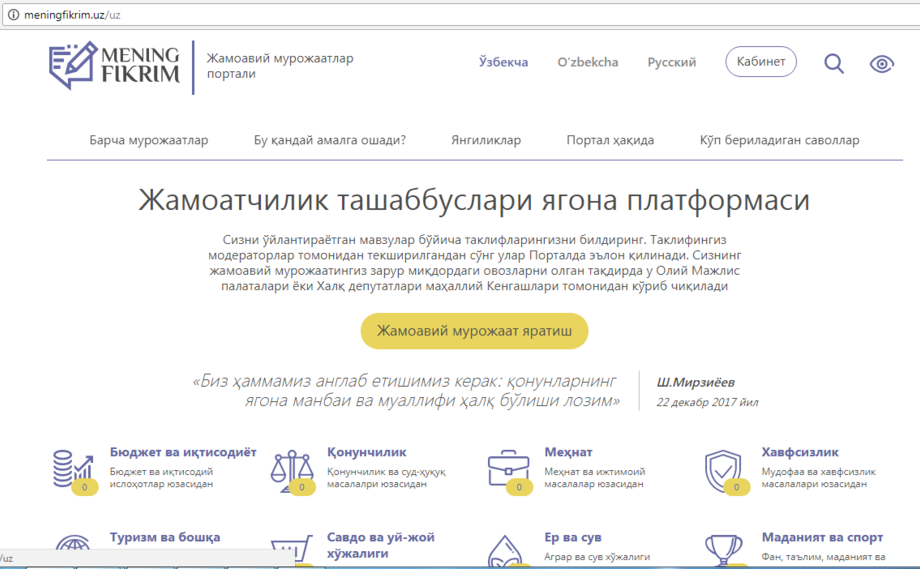Open Кўп бериладиган саволлар link
The width and height of the screenshot is (920, 569).
click(779, 140)
